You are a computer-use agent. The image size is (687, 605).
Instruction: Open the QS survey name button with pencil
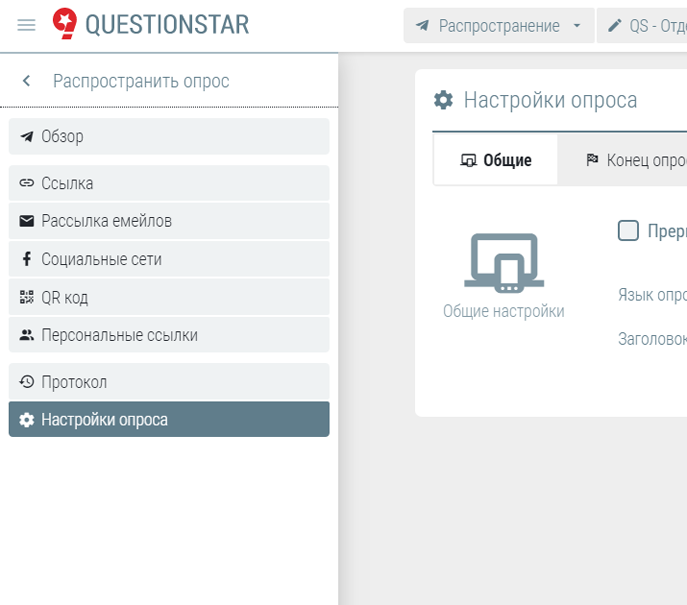(x=645, y=26)
